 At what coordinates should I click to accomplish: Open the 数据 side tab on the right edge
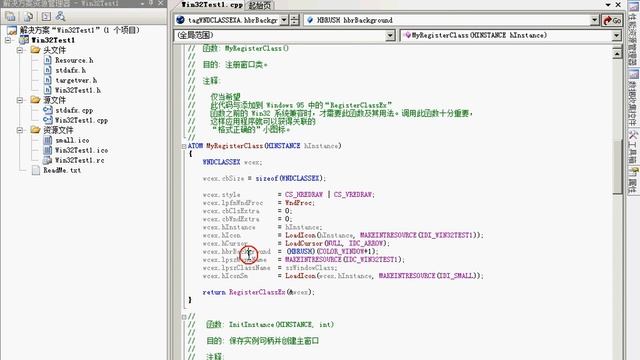(x=633, y=98)
